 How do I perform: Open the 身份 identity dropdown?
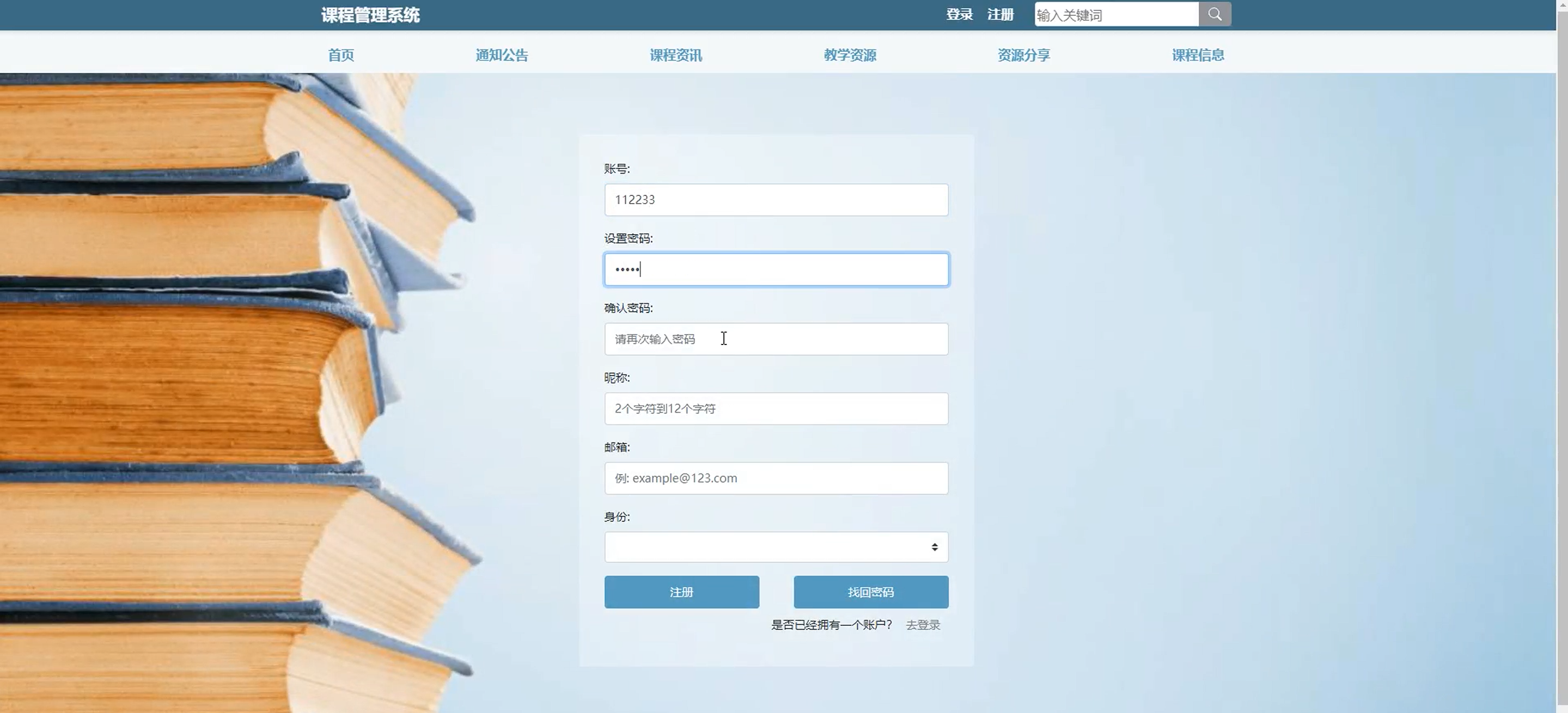(x=767, y=547)
